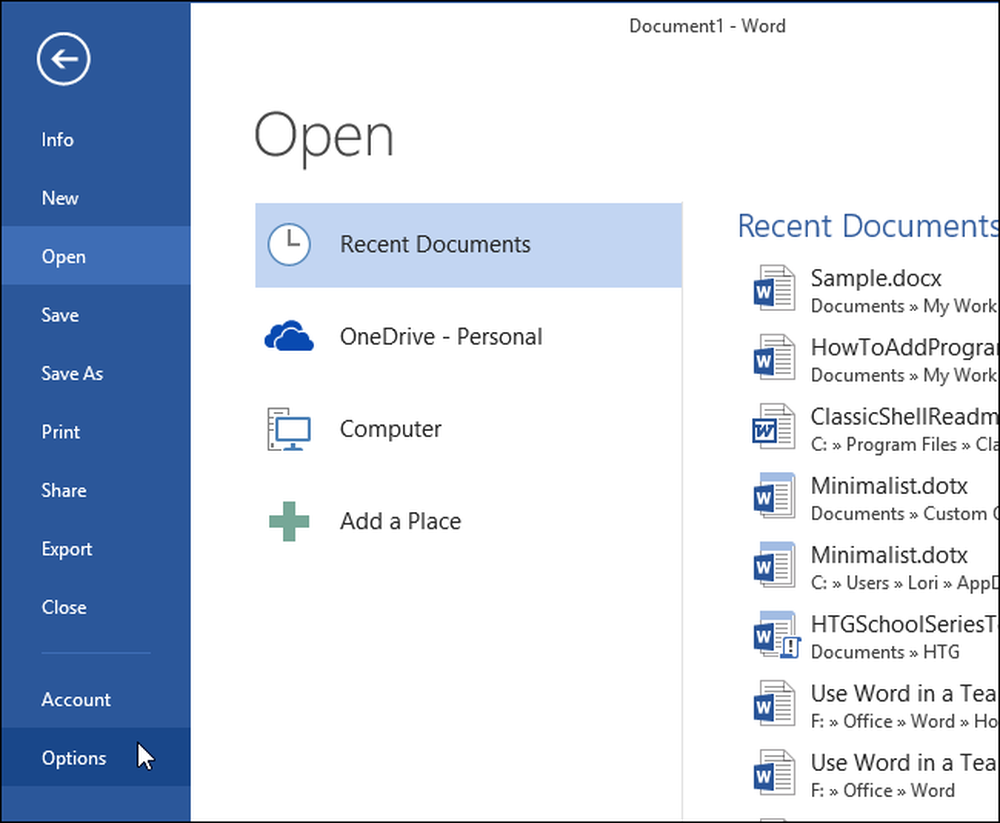The width and height of the screenshot is (1000, 823).
Task: Open the Account page
Action: [x=96, y=699]
